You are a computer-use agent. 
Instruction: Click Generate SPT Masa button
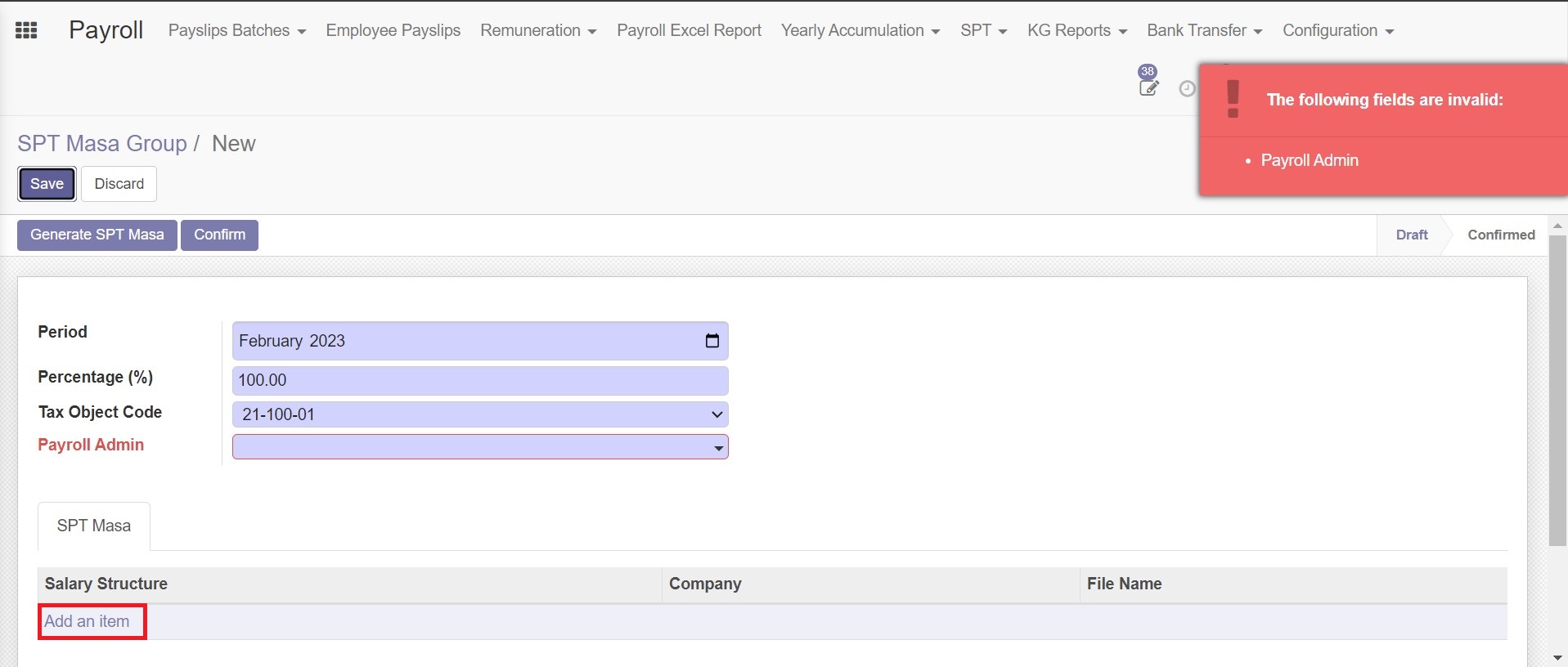(97, 235)
